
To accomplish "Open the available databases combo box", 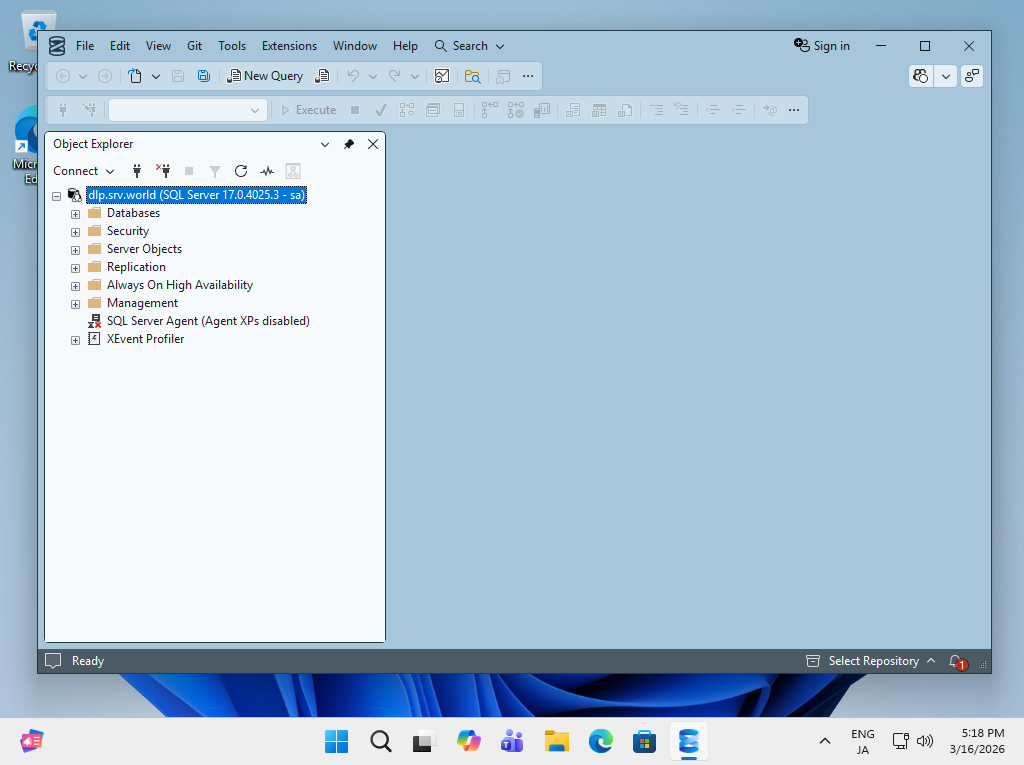I will pyautogui.click(x=188, y=110).
